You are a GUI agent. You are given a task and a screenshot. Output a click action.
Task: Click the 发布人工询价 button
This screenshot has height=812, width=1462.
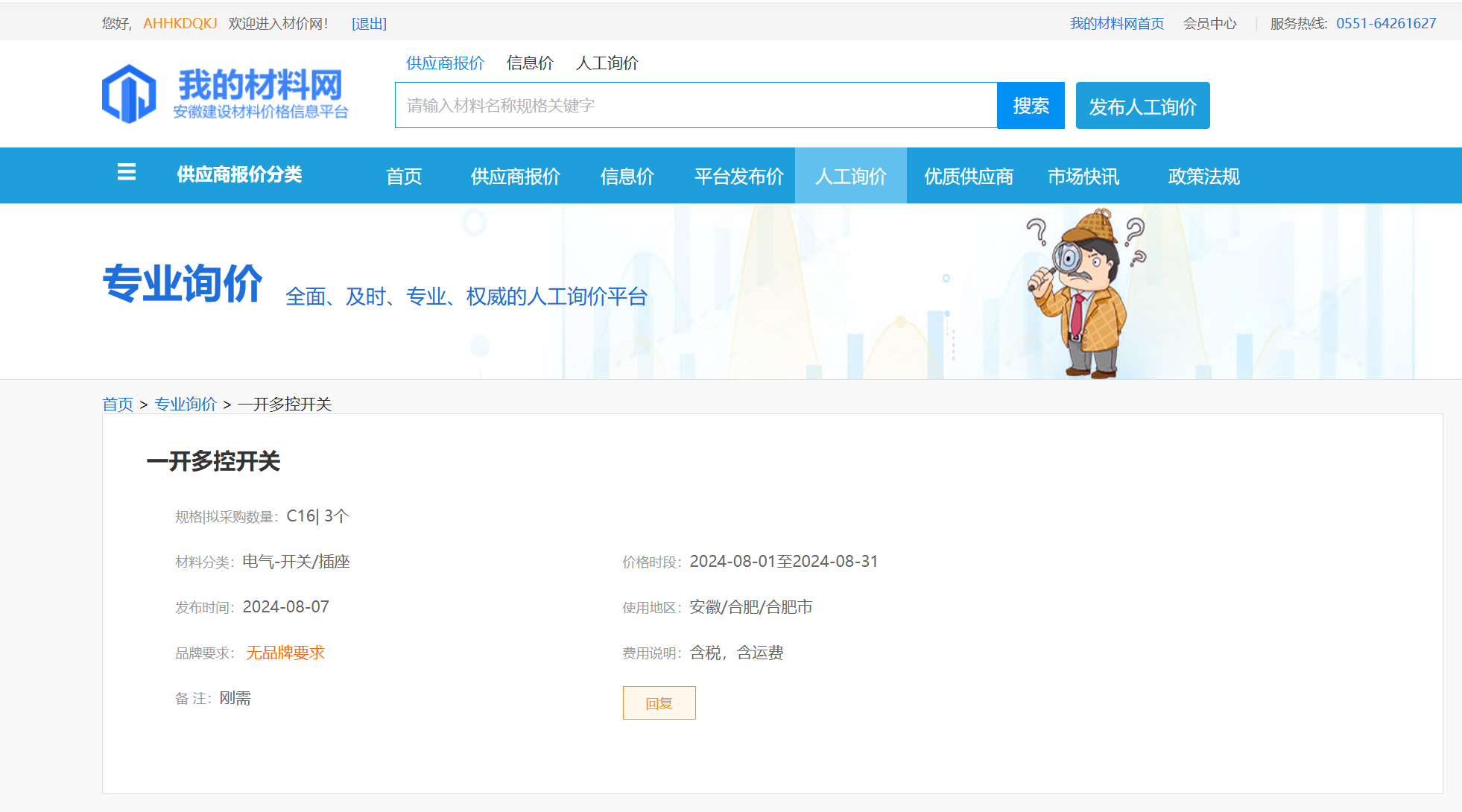(1142, 106)
